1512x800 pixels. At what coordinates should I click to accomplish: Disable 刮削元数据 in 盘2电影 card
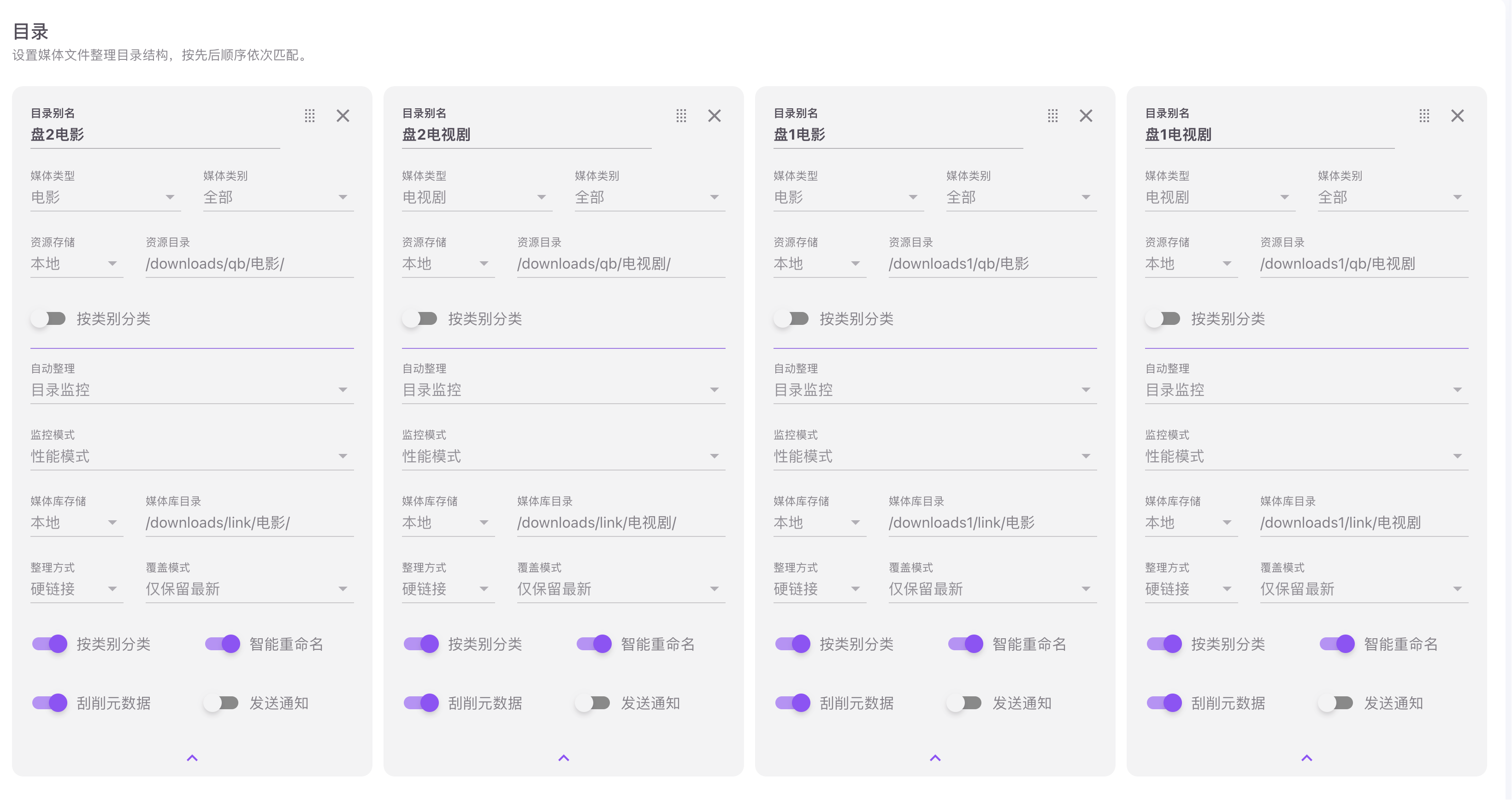[x=50, y=703]
